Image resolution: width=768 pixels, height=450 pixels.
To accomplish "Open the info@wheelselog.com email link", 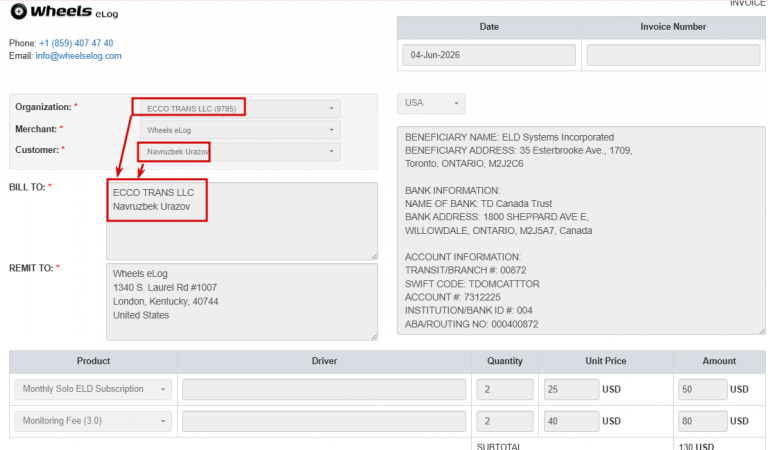I will (78, 56).
